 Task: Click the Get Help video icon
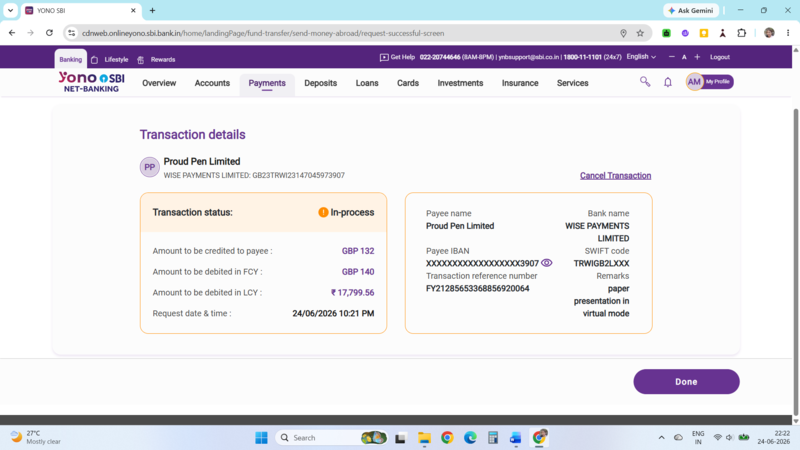(x=384, y=57)
